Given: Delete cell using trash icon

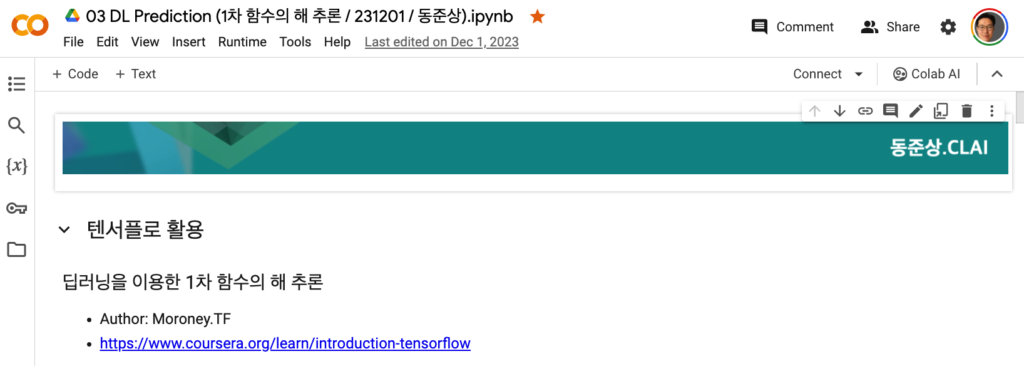Looking at the screenshot, I should pos(967,111).
